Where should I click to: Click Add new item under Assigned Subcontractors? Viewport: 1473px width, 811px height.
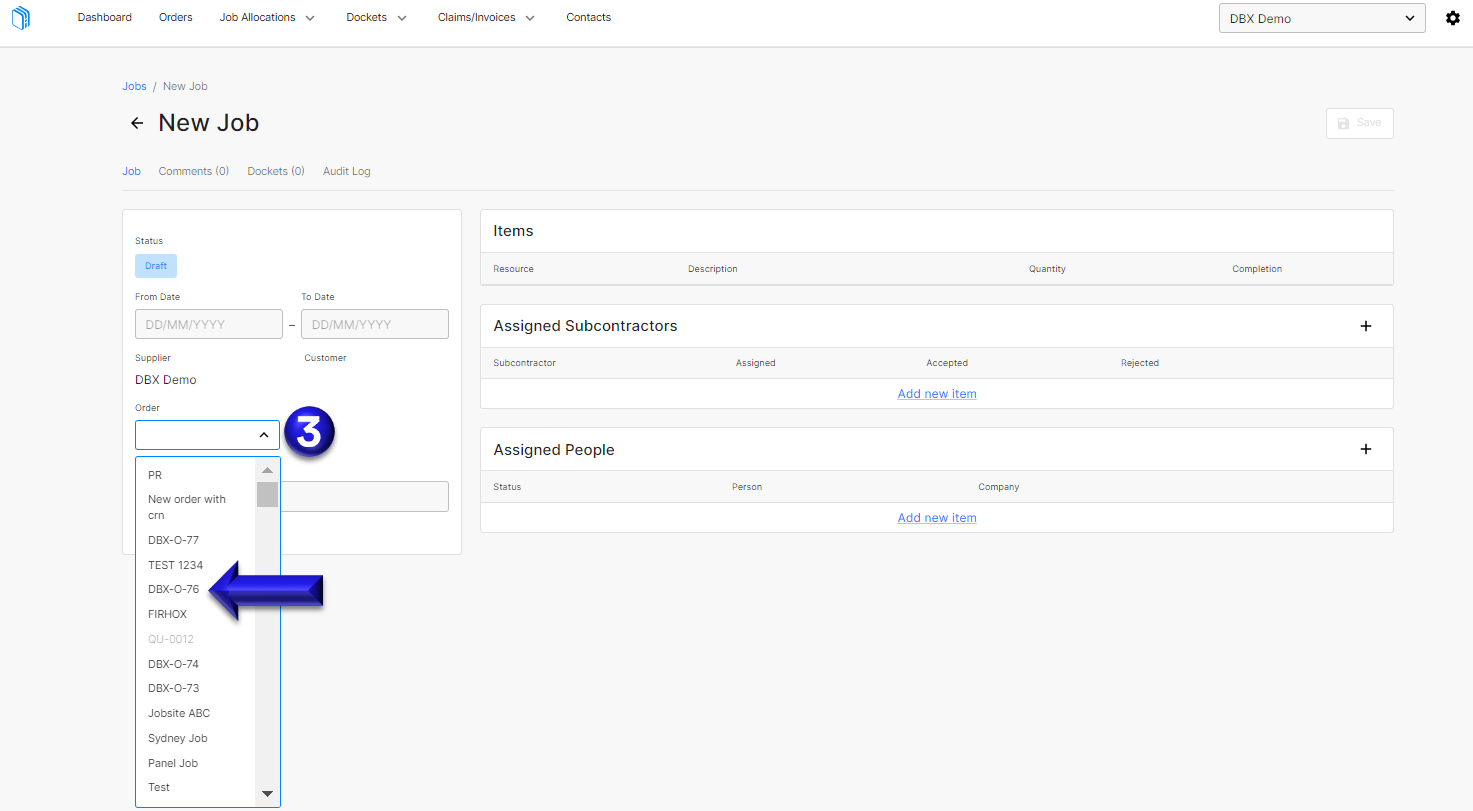point(936,393)
